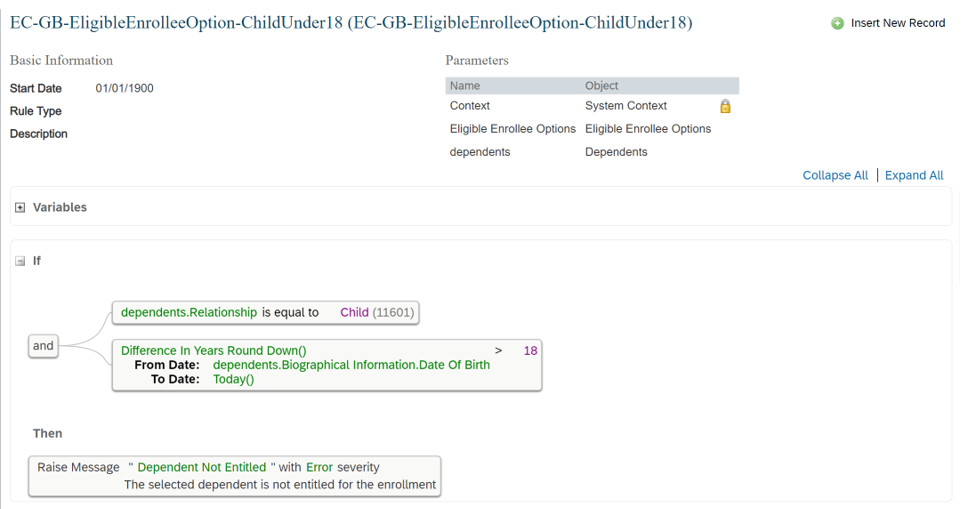Click the Start Date value 01/01/1900
Screen dimensions: 964x509
coord(124,89)
